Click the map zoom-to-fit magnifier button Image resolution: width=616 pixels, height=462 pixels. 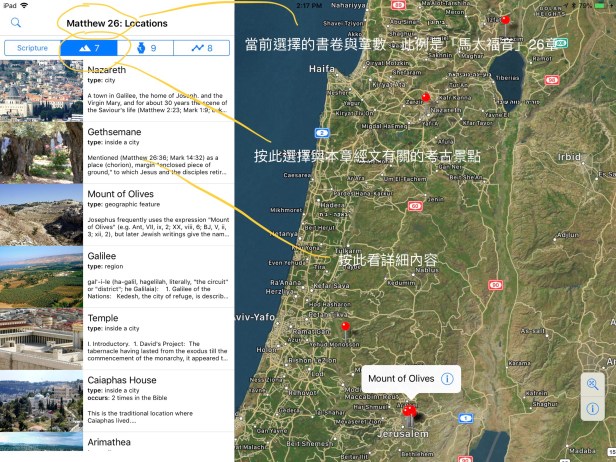(x=593, y=385)
